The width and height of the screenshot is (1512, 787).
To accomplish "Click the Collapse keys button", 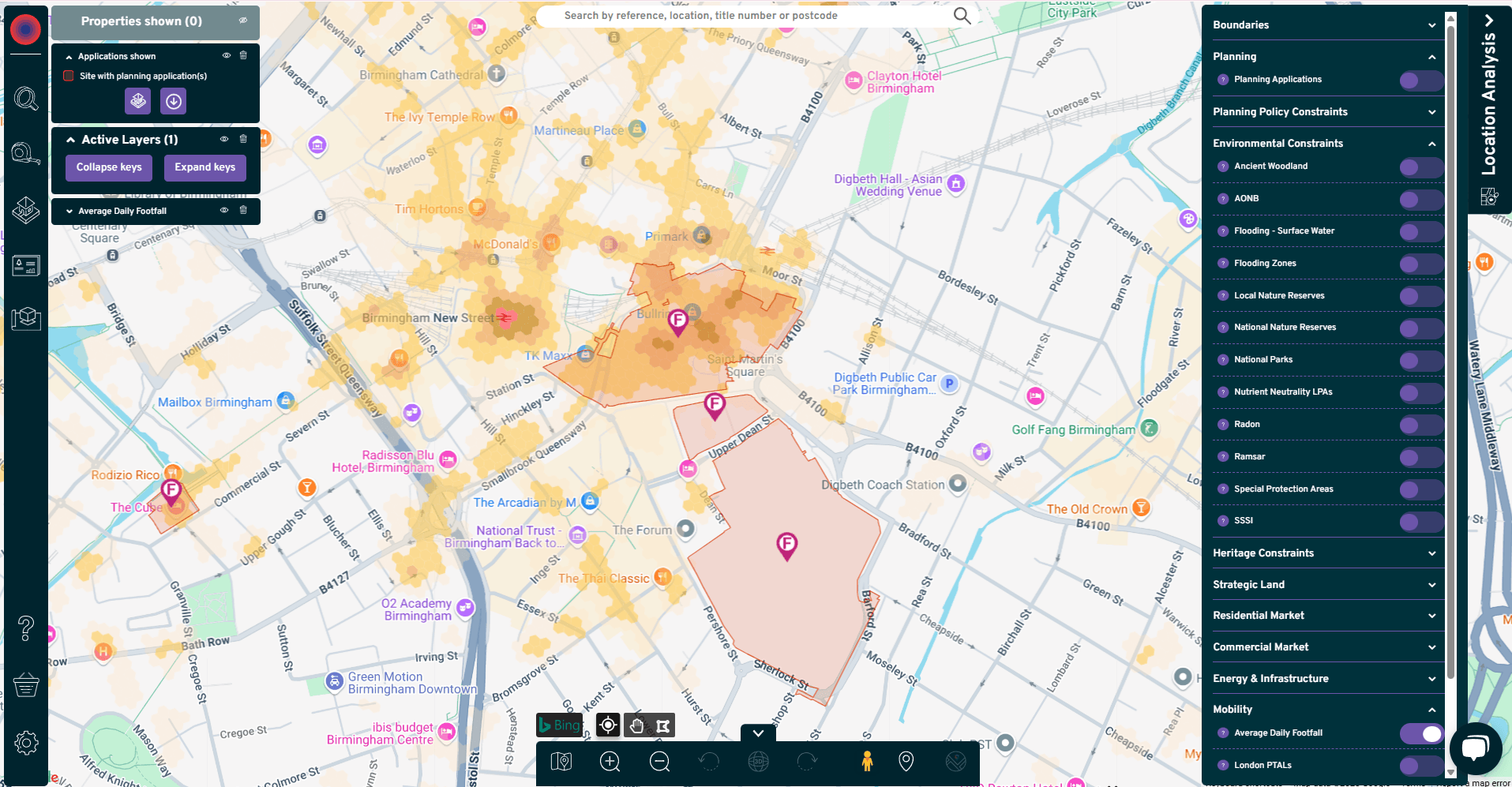I will [x=109, y=167].
